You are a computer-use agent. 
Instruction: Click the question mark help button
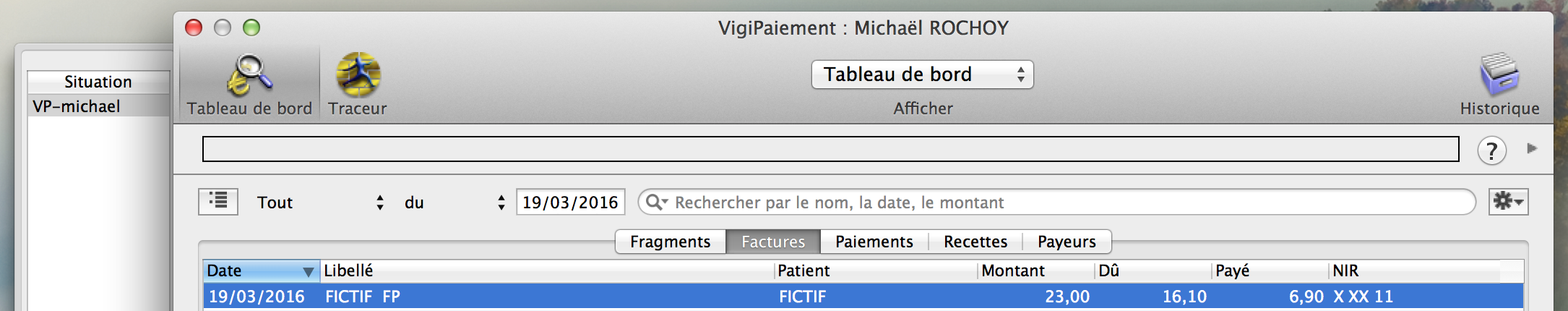(x=1491, y=150)
